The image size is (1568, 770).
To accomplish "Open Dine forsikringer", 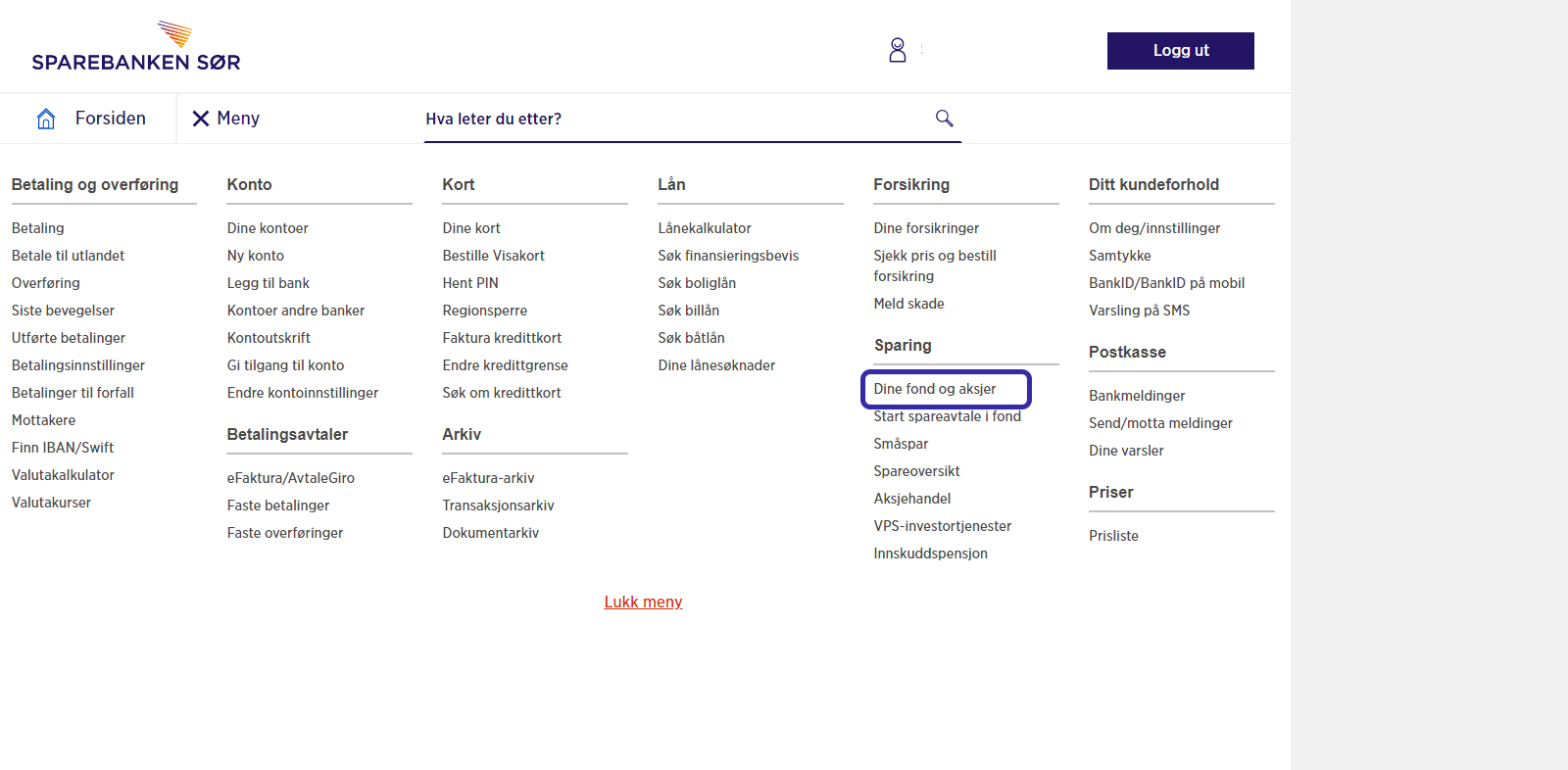I will pyautogui.click(x=926, y=228).
